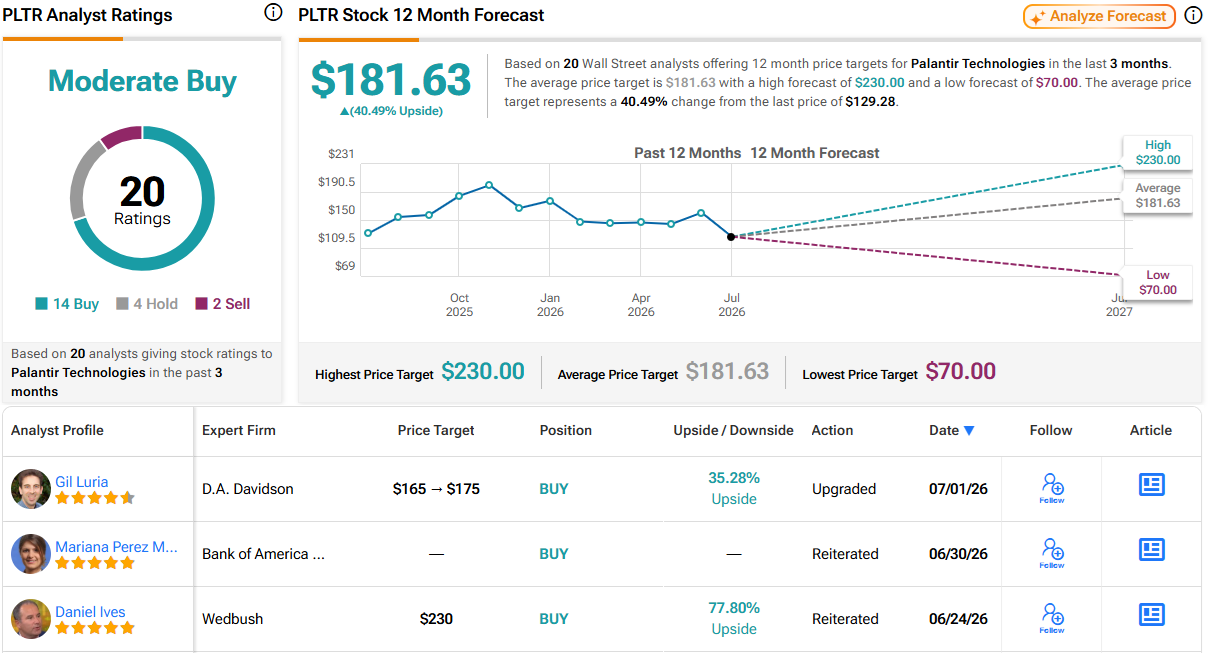Click the High $230.00 forecast label
The height and width of the screenshot is (653, 1211).
[x=1157, y=152]
